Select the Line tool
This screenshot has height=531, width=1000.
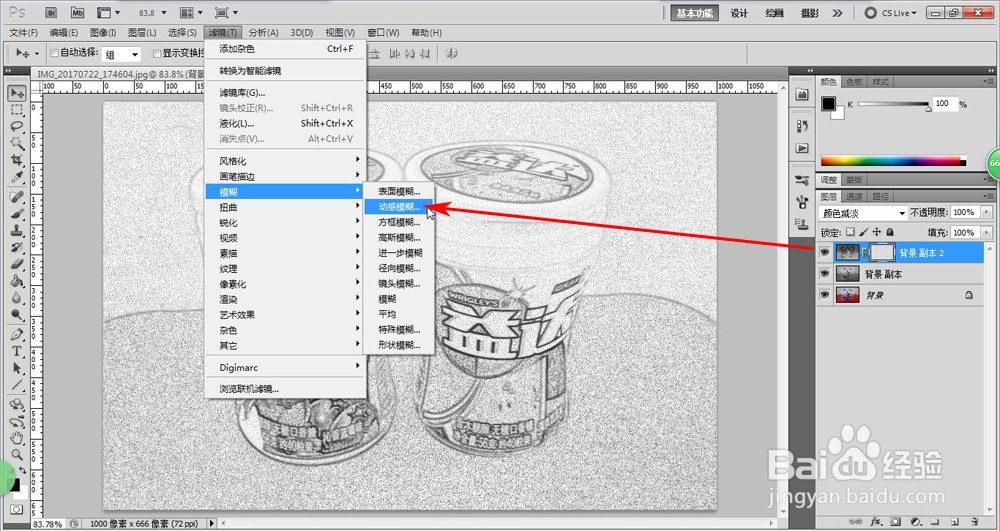pyautogui.click(x=17, y=384)
